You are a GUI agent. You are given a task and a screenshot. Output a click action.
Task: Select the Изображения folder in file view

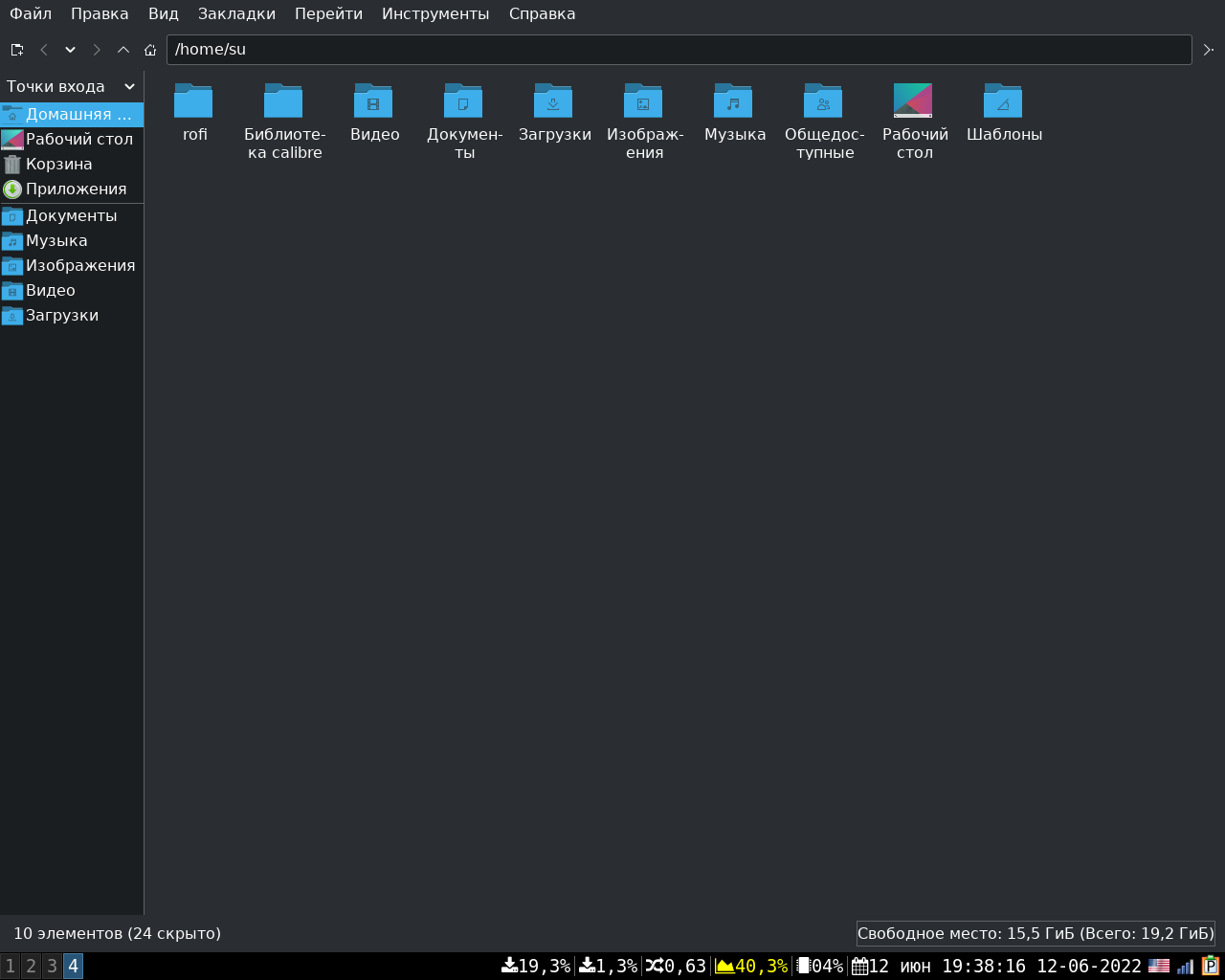click(x=643, y=100)
